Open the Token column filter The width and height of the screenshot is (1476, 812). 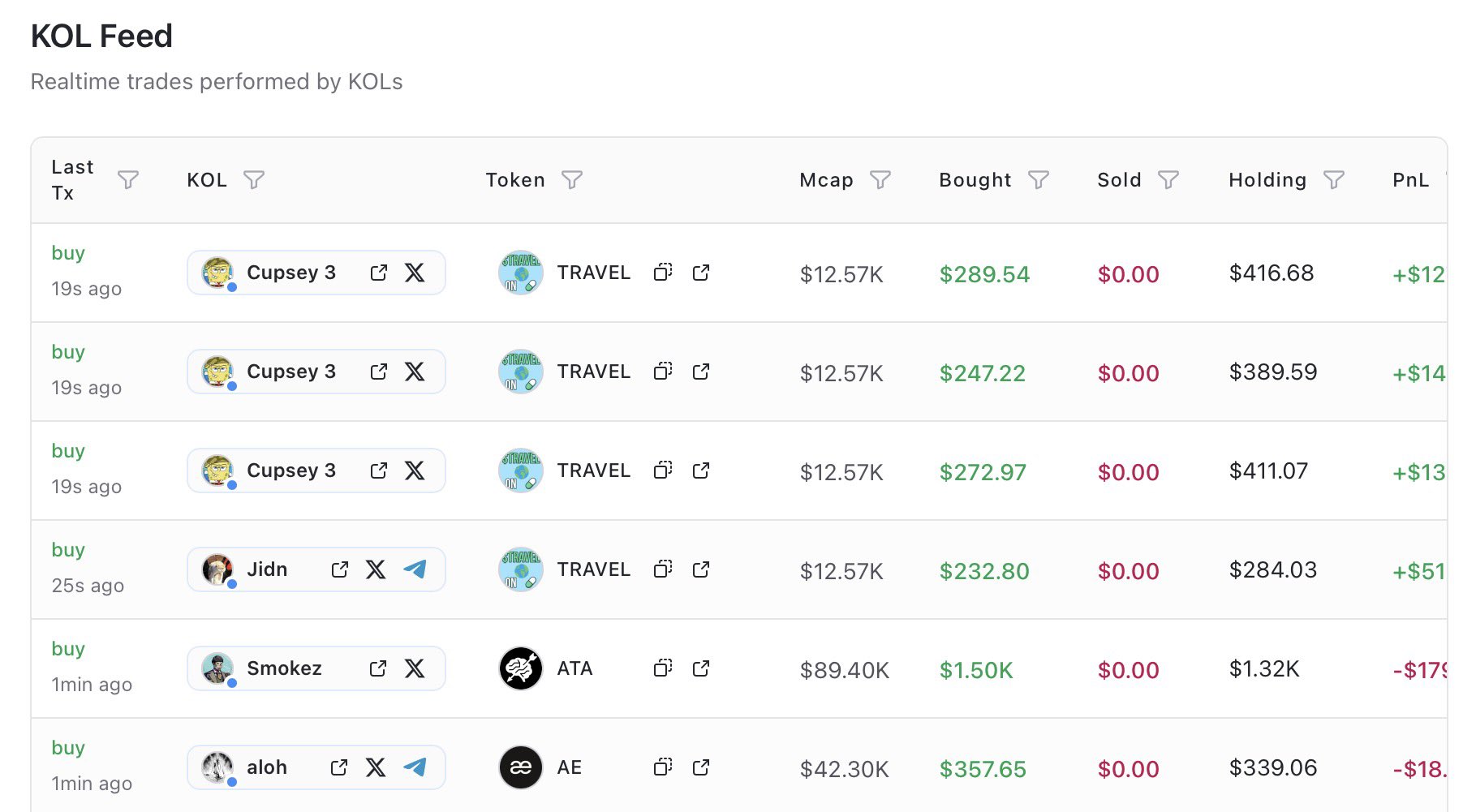click(x=572, y=179)
